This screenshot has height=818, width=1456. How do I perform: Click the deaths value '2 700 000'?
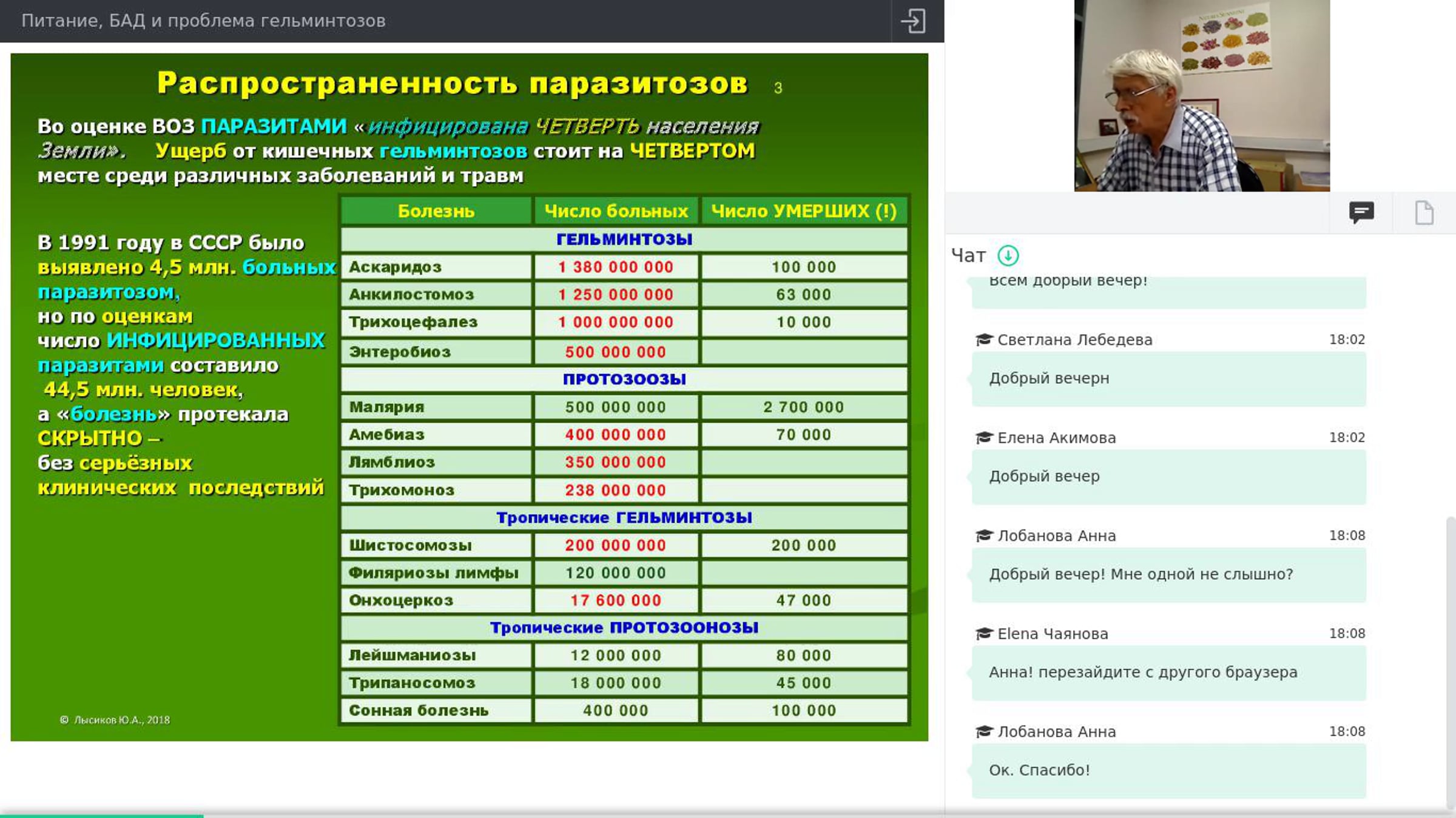804,407
